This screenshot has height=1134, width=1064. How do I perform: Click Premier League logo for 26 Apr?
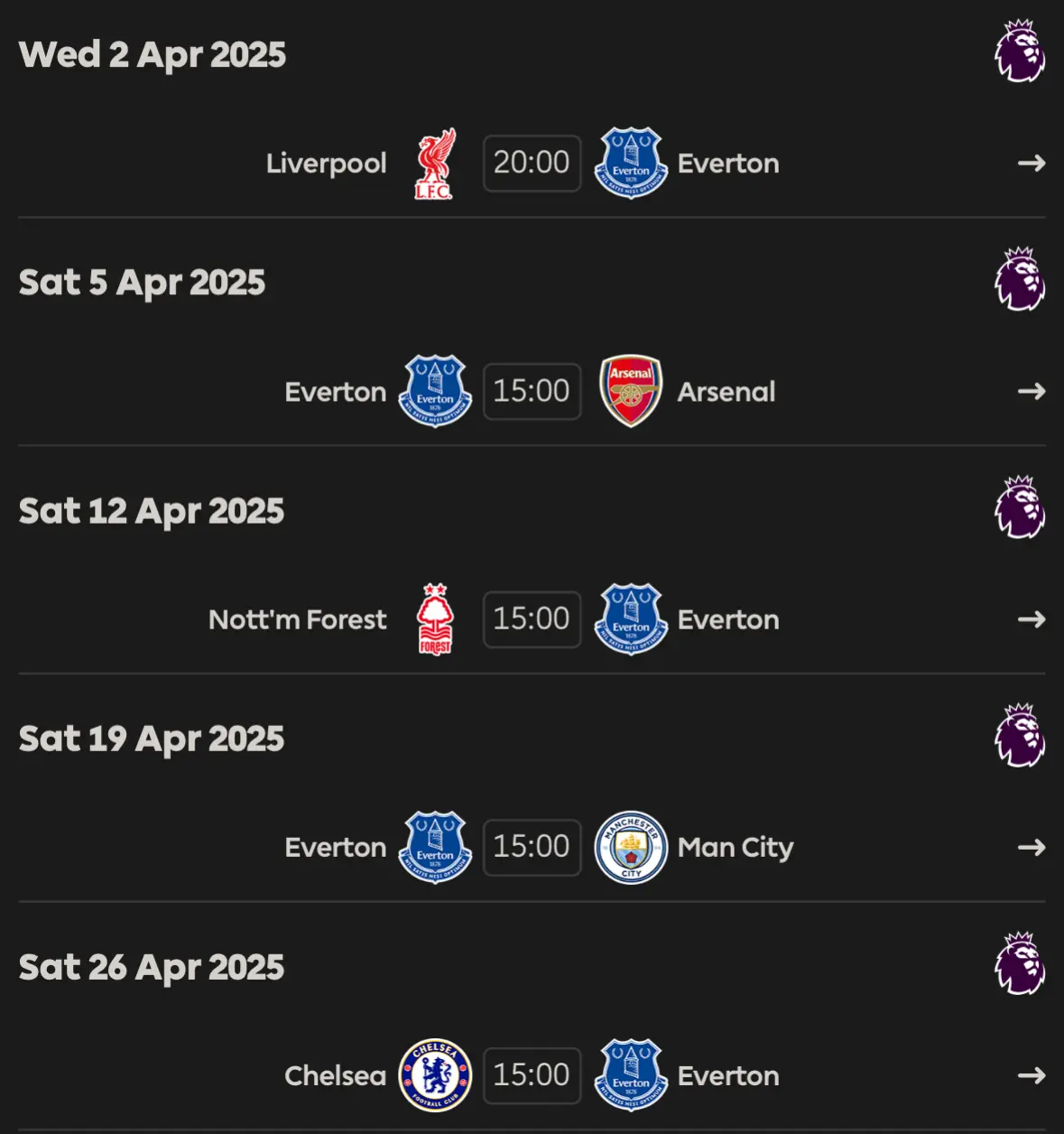1020,964
